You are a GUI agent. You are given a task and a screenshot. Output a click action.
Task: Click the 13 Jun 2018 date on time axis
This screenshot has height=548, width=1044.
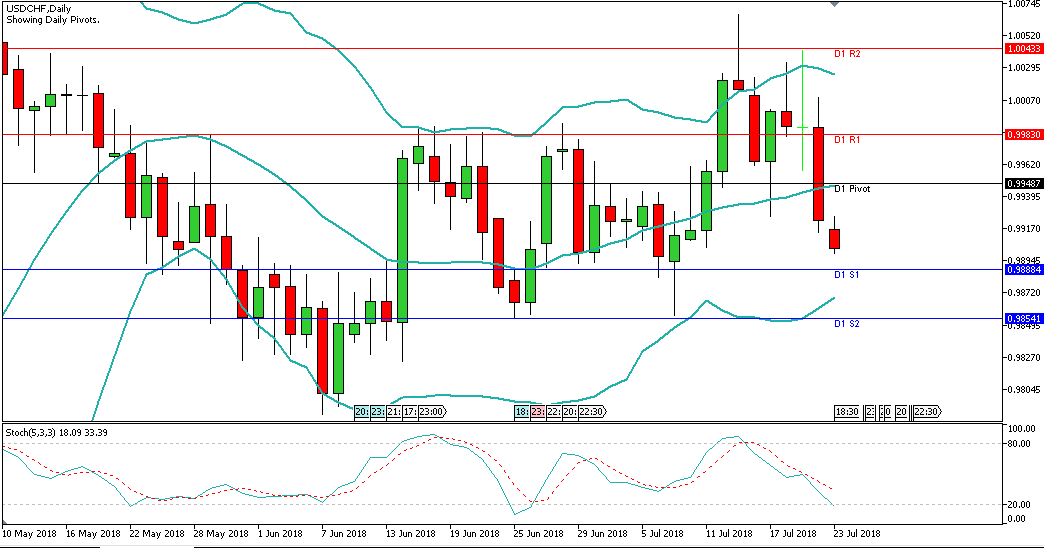click(x=410, y=533)
